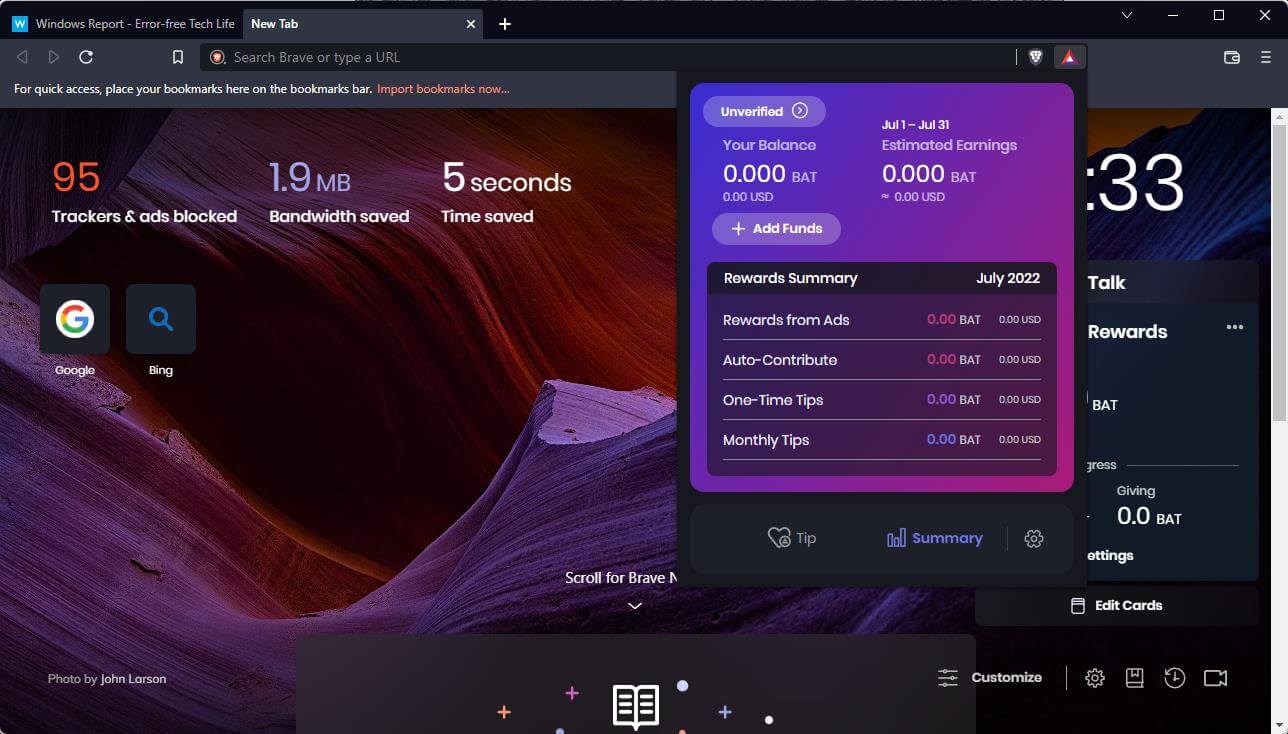Viewport: 1288px width, 734px height.
Task: Start Brave Talk with the video camera icon
Action: (x=1215, y=678)
